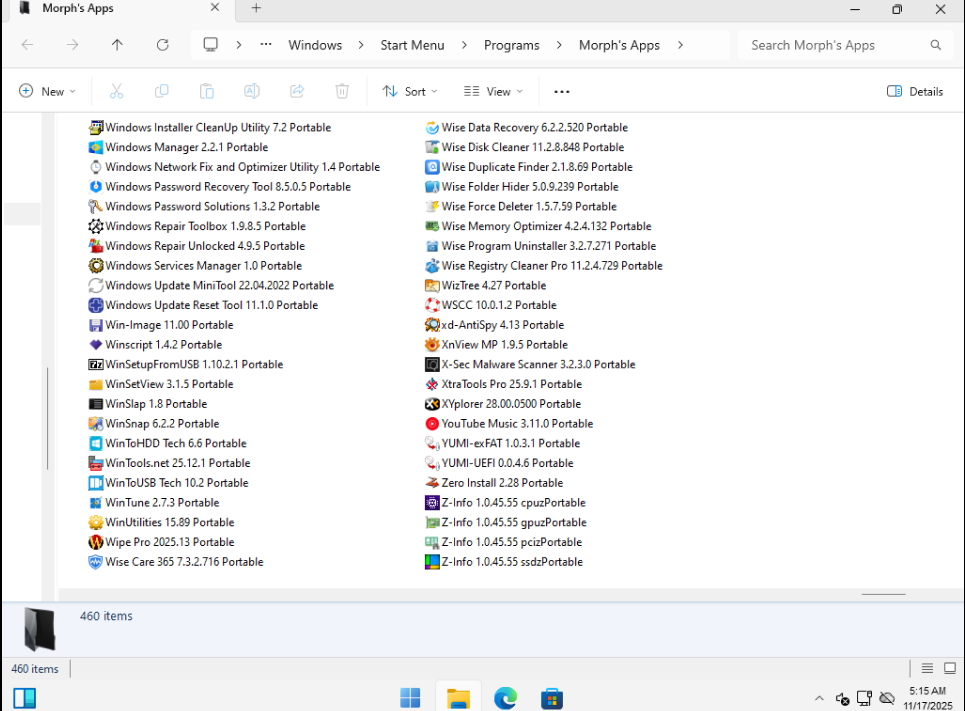The height and width of the screenshot is (711, 965).
Task: Click the XnView MP icon
Action: [432, 345]
